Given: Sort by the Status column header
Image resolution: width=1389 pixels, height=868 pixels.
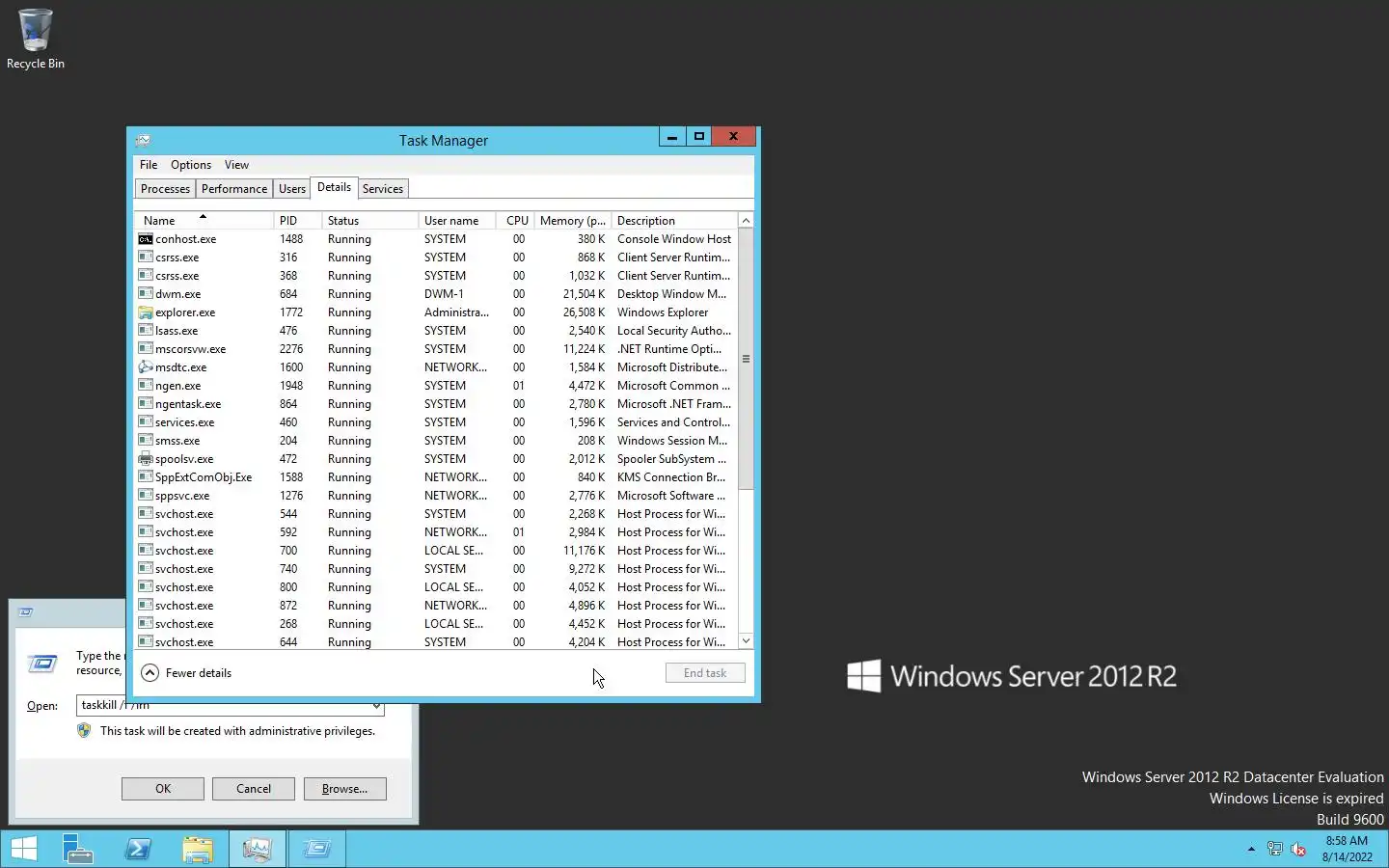Looking at the screenshot, I should point(370,221).
